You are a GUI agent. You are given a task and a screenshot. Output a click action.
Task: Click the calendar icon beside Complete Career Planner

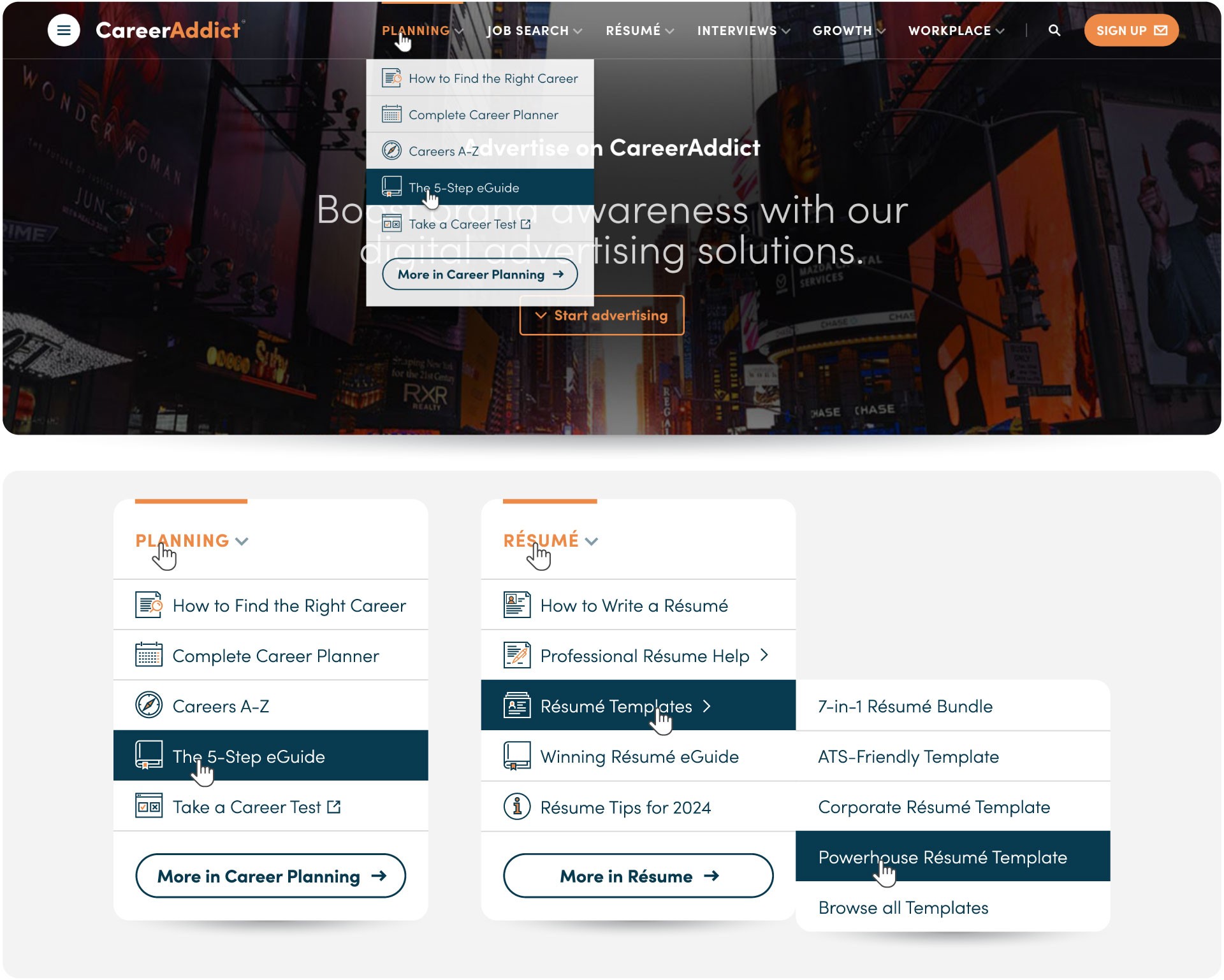(149, 655)
